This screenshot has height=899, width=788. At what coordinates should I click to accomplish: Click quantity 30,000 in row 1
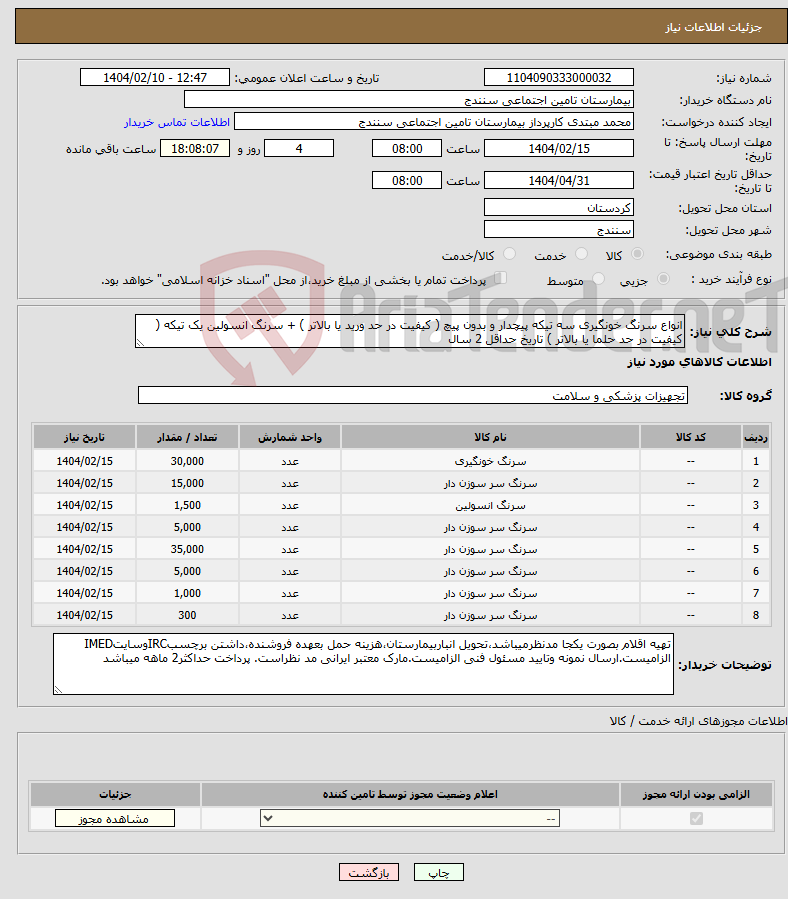tap(187, 461)
